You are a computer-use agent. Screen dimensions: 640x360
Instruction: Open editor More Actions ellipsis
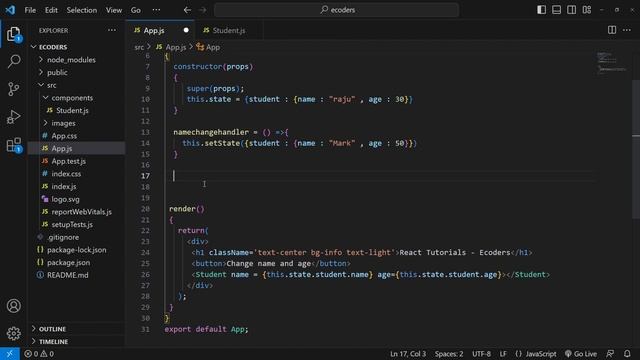627,30
